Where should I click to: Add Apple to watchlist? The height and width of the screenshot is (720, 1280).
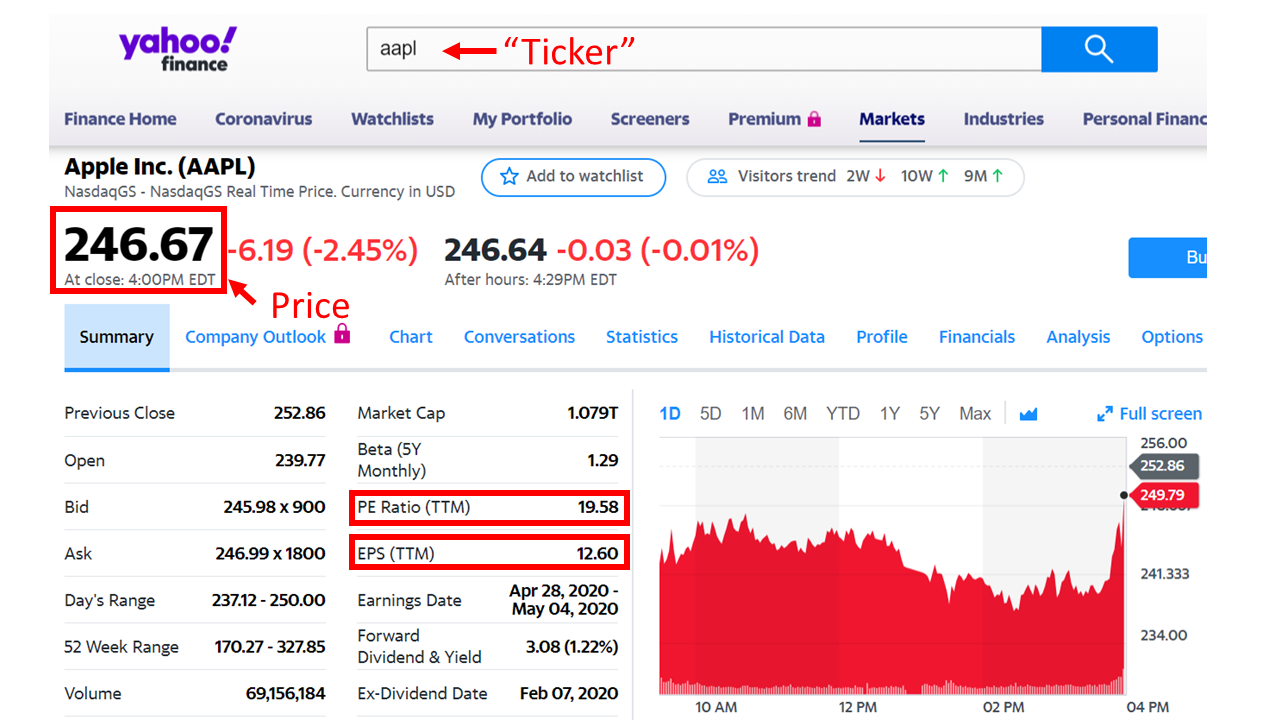[573, 177]
